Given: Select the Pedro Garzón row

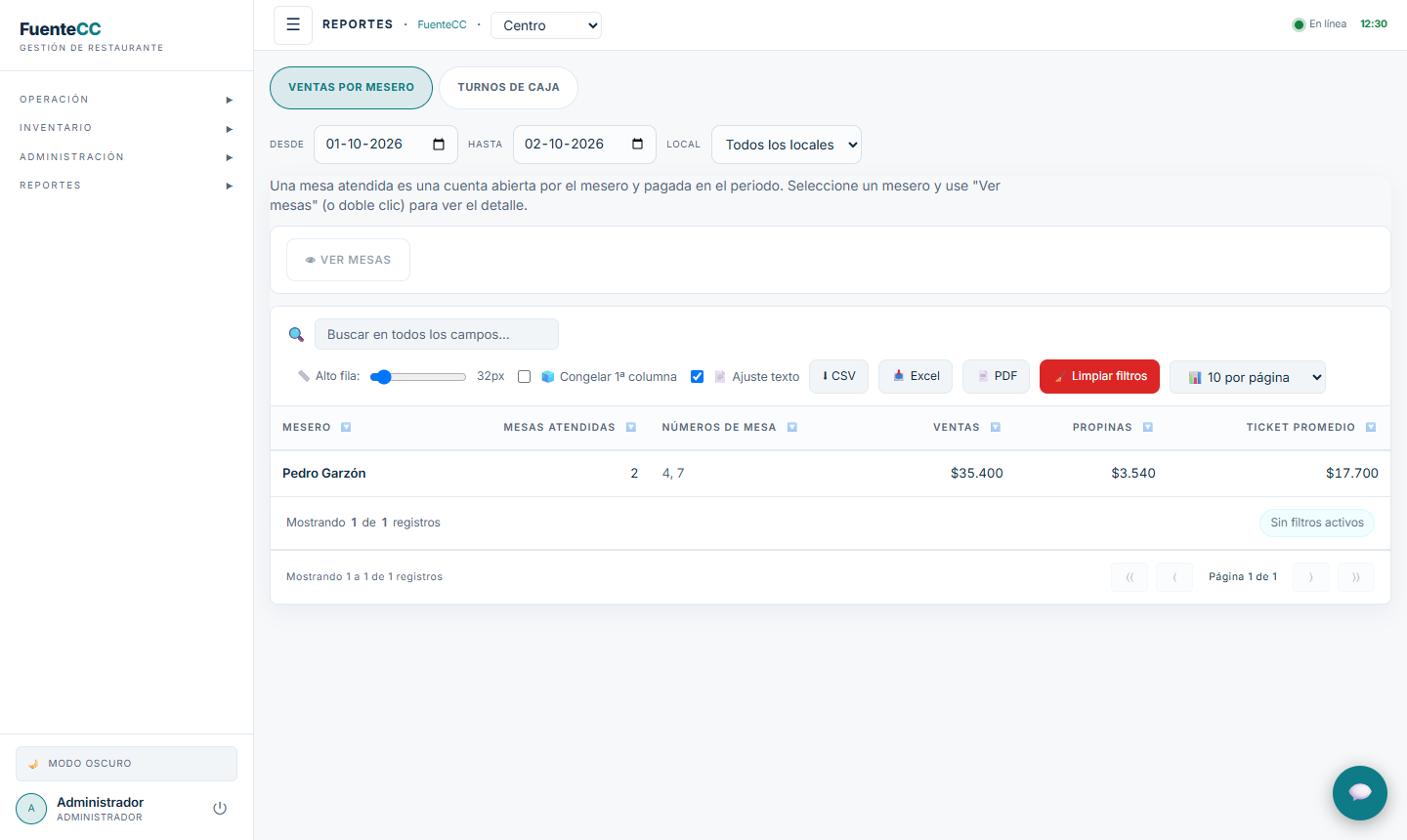Looking at the screenshot, I should pos(831,474).
